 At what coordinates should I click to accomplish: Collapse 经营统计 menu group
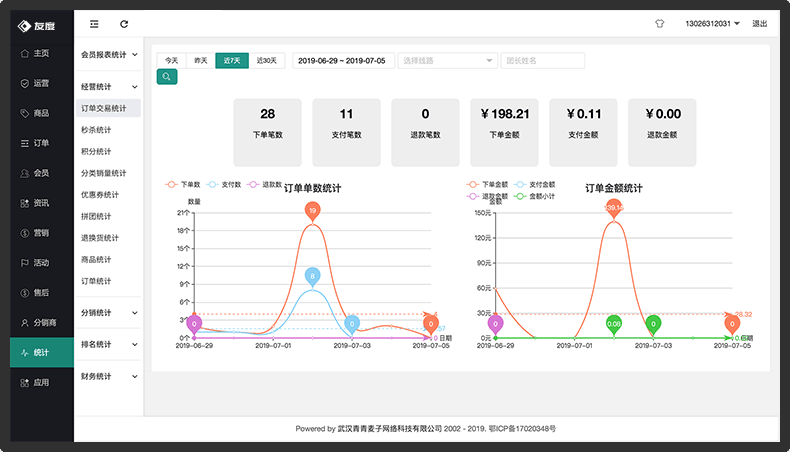[x=108, y=87]
